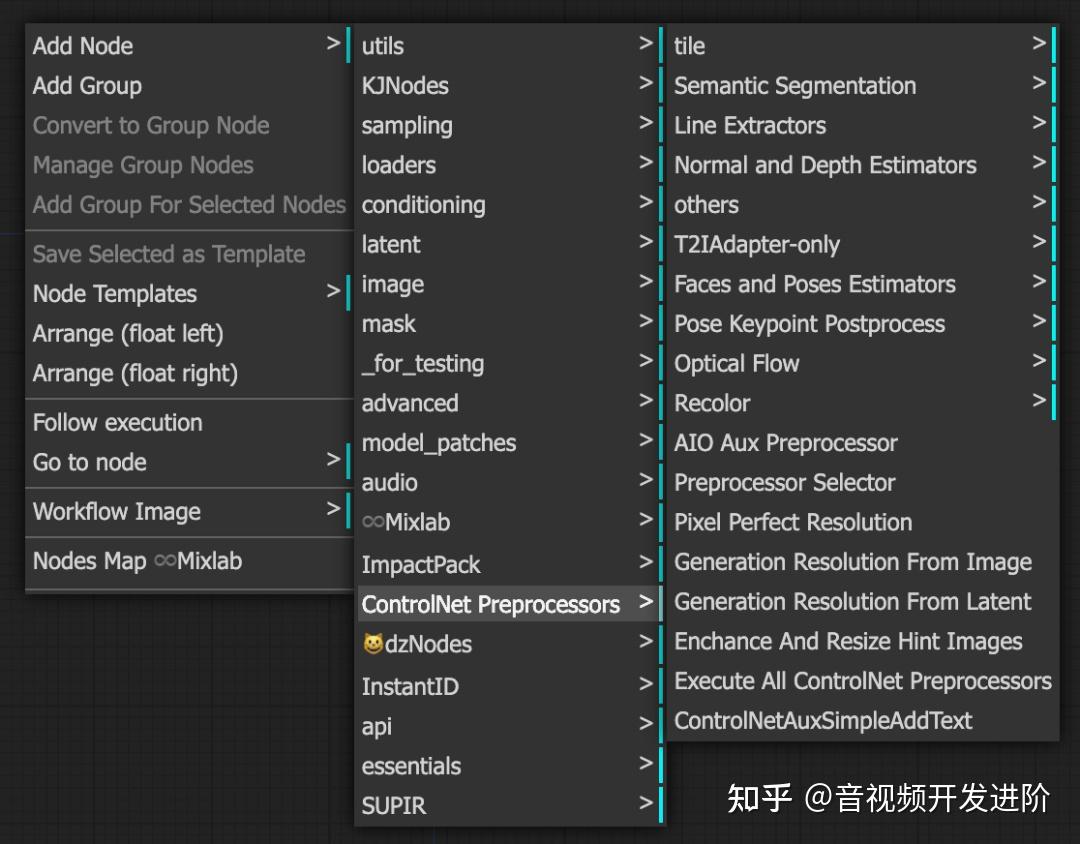This screenshot has width=1080, height=844.
Task: Open Nodes Map Mixlab entry
Action: [x=138, y=562]
